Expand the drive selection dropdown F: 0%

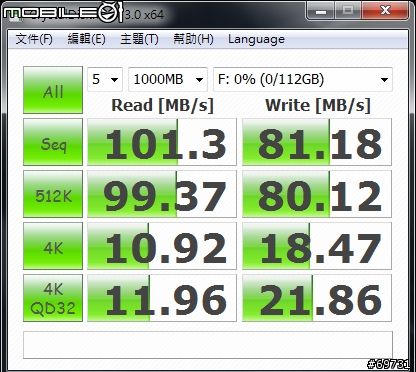point(303,79)
